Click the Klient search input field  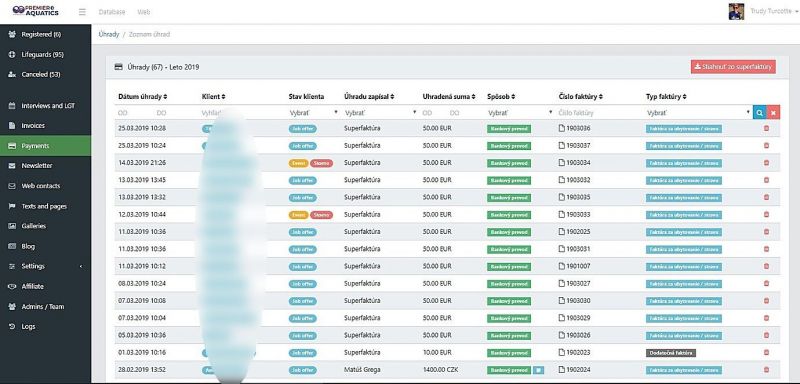pos(242,113)
